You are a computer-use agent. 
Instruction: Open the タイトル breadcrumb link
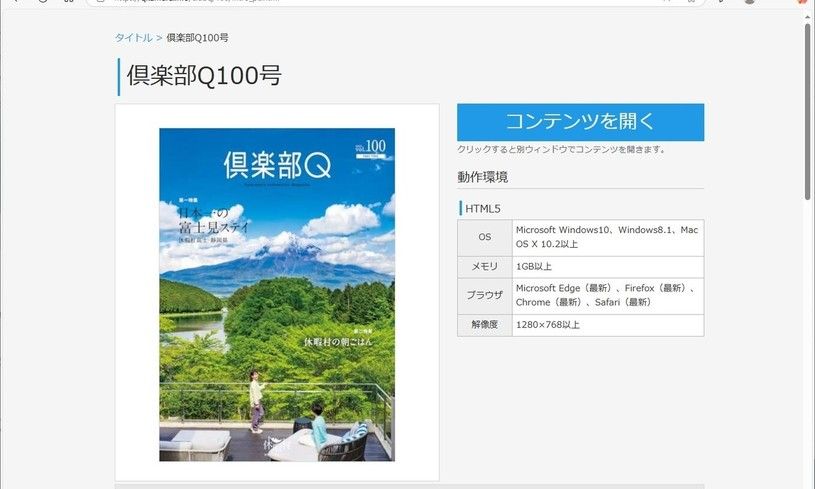[134, 38]
